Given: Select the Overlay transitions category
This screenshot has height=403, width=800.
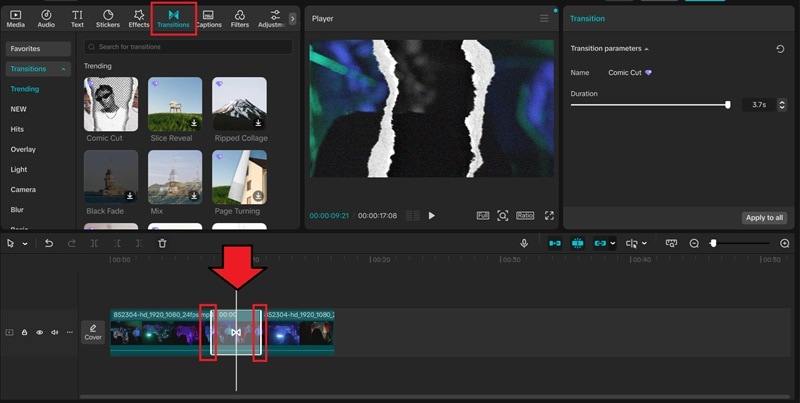Looking at the screenshot, I should 23,149.
